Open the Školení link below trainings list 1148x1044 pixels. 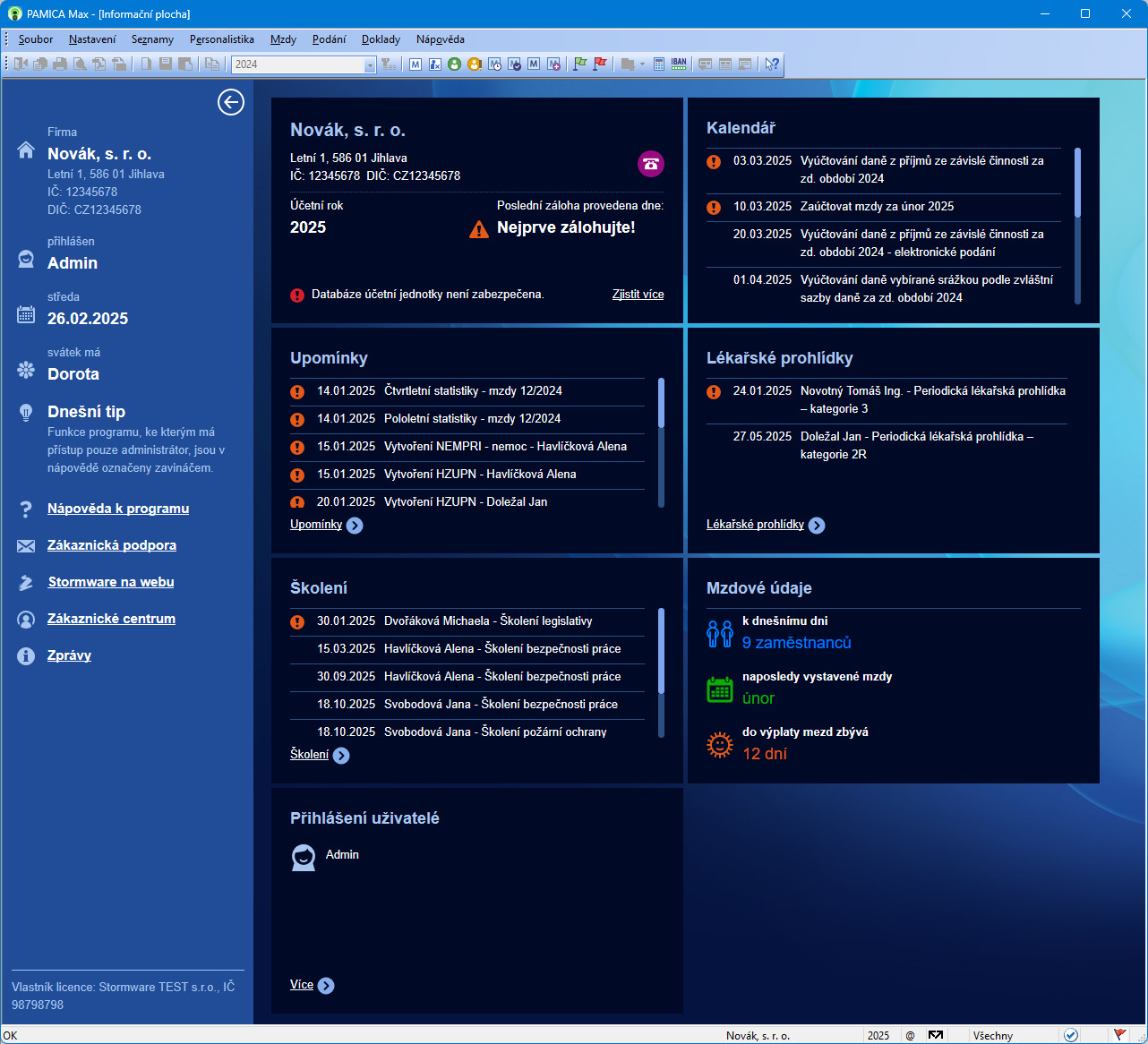(309, 755)
